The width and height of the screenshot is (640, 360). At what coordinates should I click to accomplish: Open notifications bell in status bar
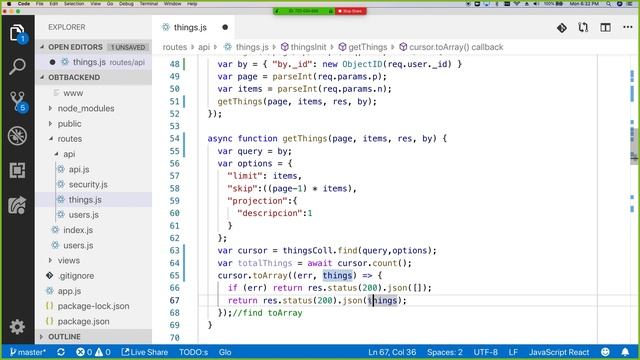pos(625,352)
